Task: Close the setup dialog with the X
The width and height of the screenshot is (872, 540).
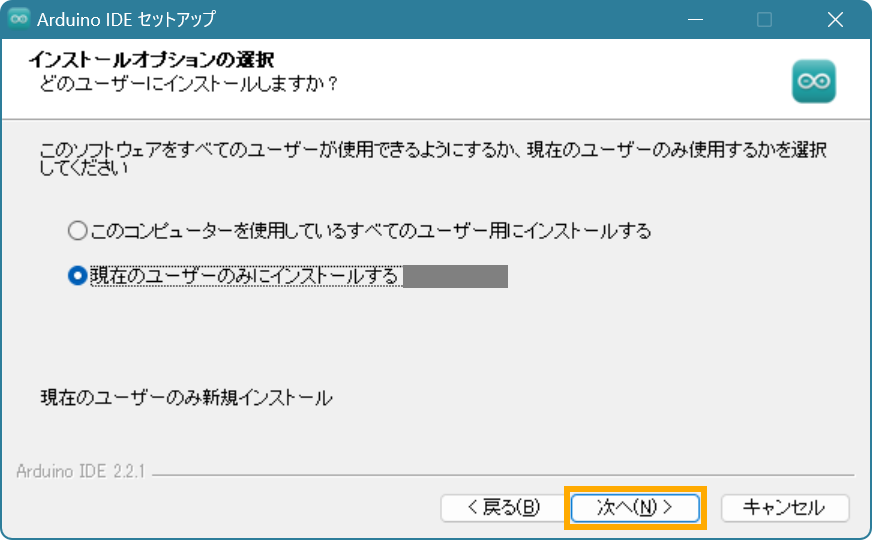Action: point(835,19)
